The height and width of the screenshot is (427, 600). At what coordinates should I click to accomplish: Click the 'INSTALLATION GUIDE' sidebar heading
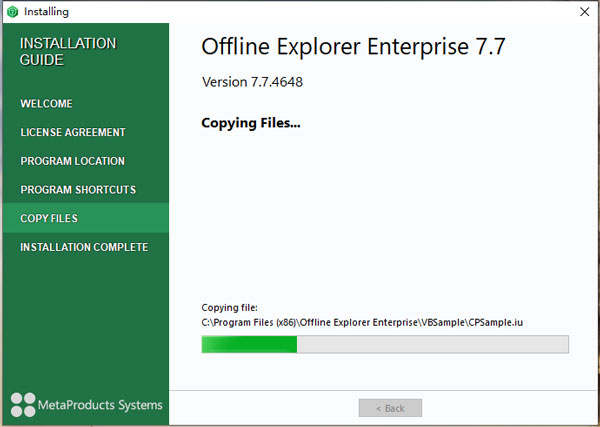click(68, 52)
